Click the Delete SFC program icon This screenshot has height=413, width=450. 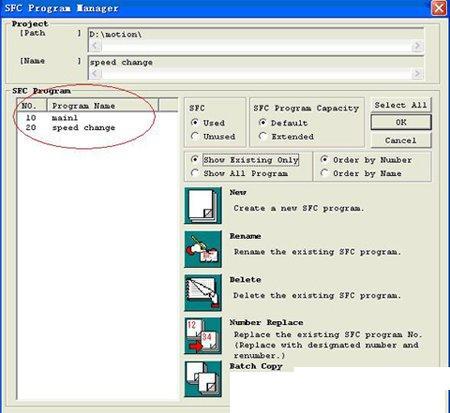tap(203, 293)
